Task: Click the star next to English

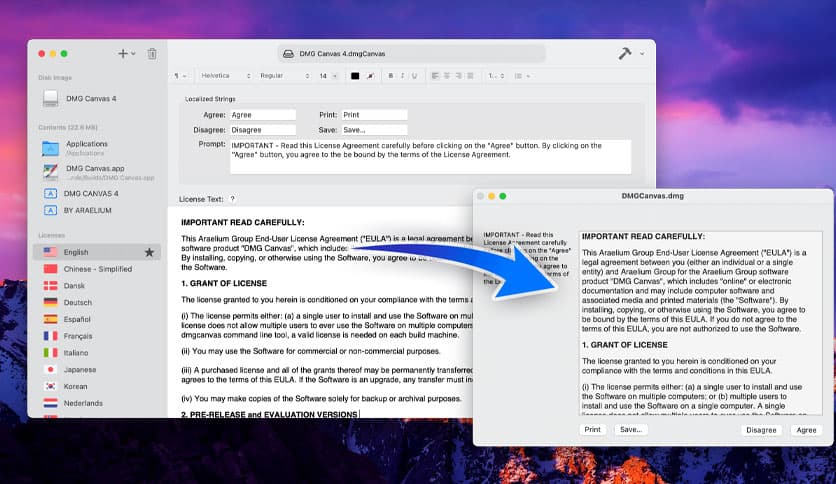Action: point(149,252)
